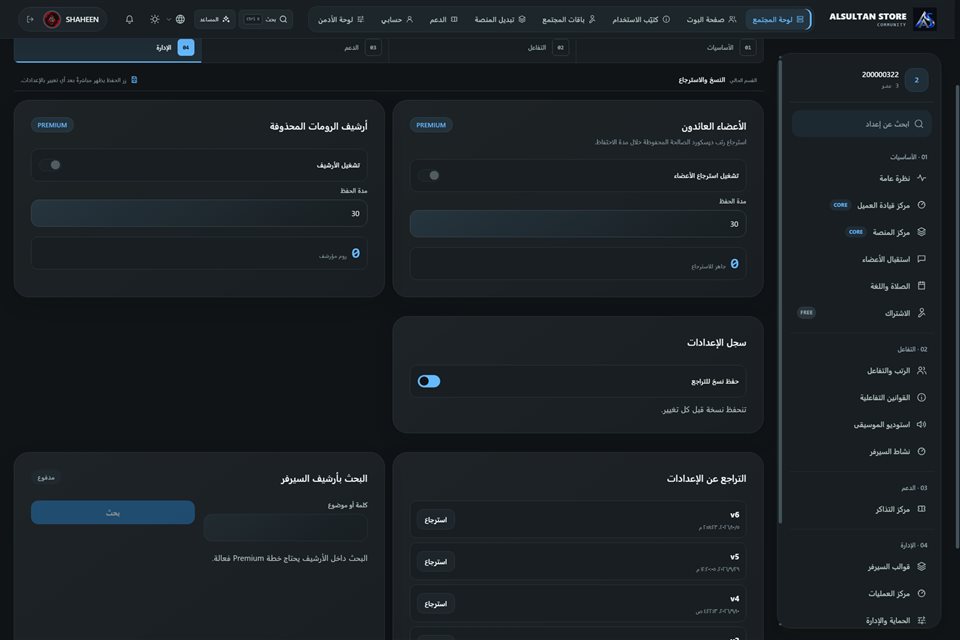Click تبديل المنصة switch platform
960x640 pixels.
click(500, 20)
